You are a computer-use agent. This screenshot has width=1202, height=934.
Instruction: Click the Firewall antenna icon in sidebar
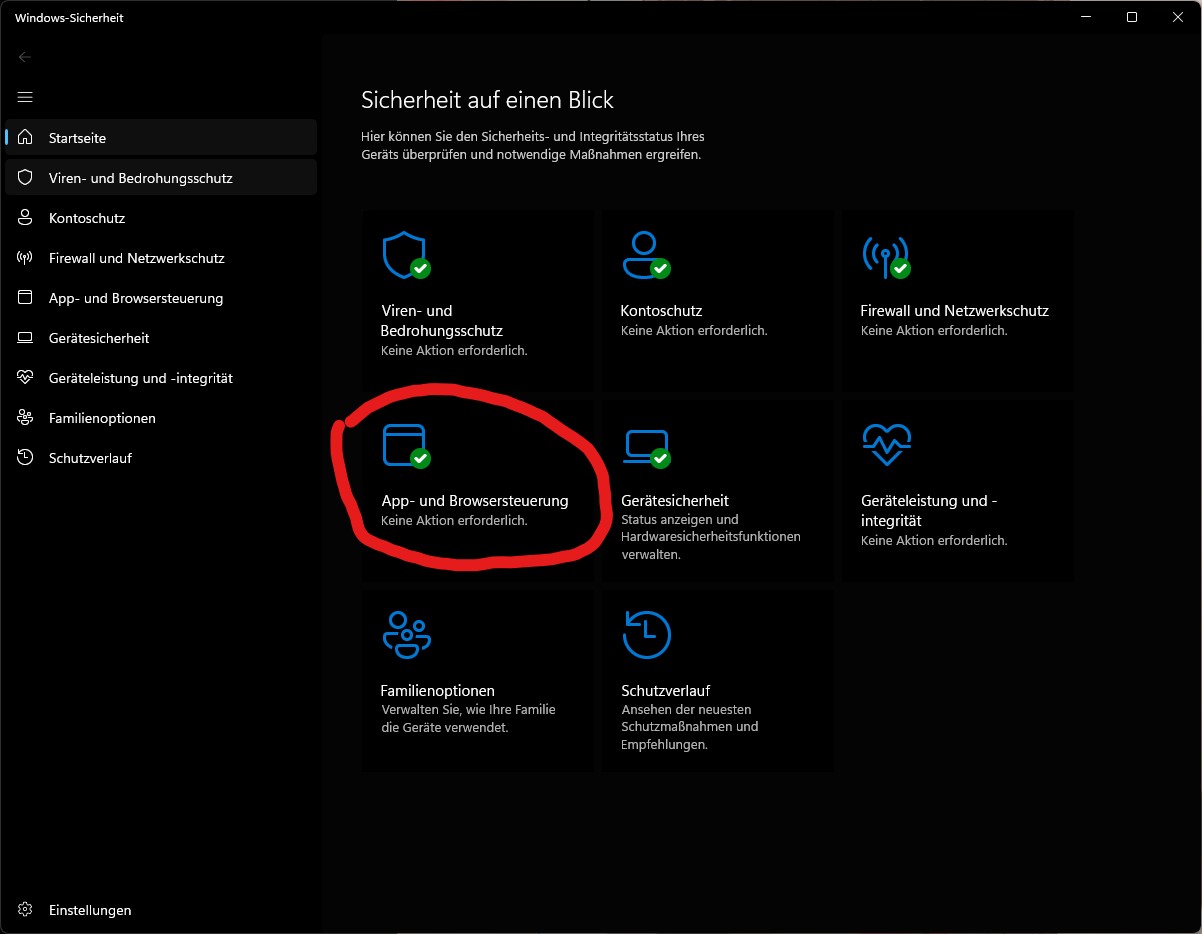tap(25, 257)
